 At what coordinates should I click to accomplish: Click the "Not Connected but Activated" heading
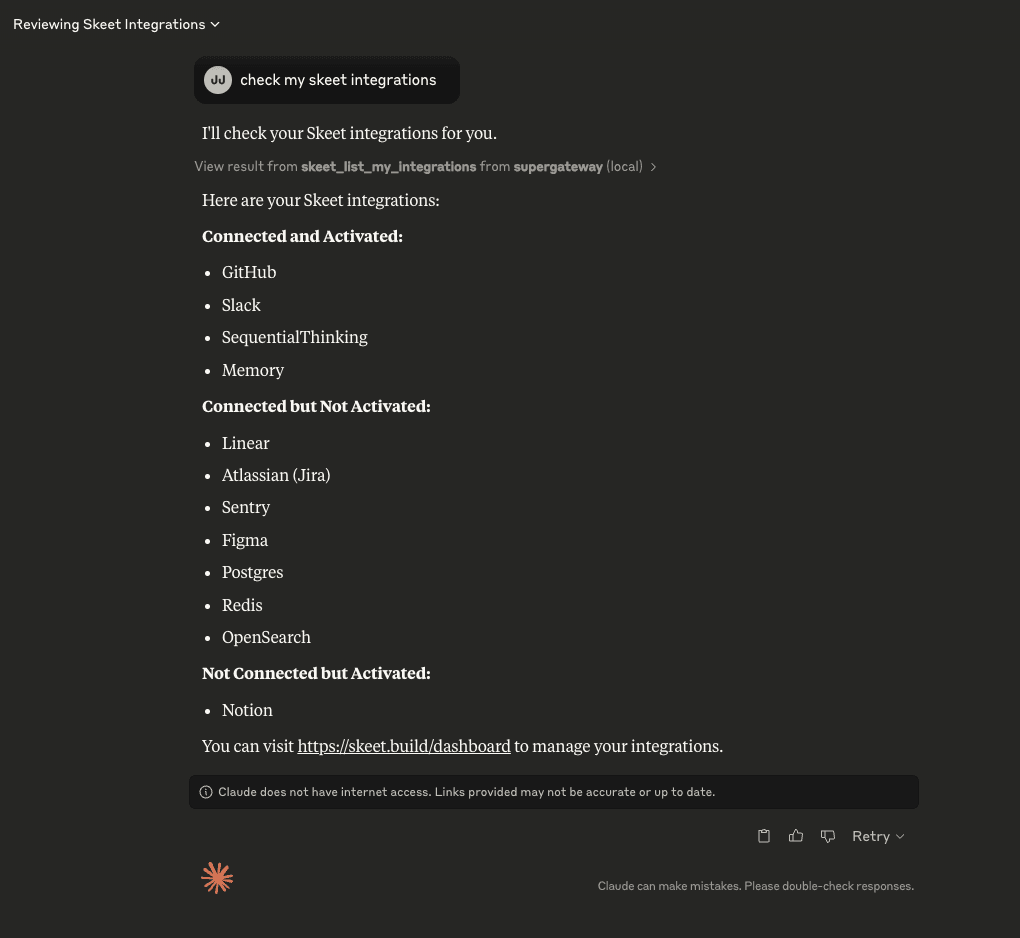coord(316,674)
